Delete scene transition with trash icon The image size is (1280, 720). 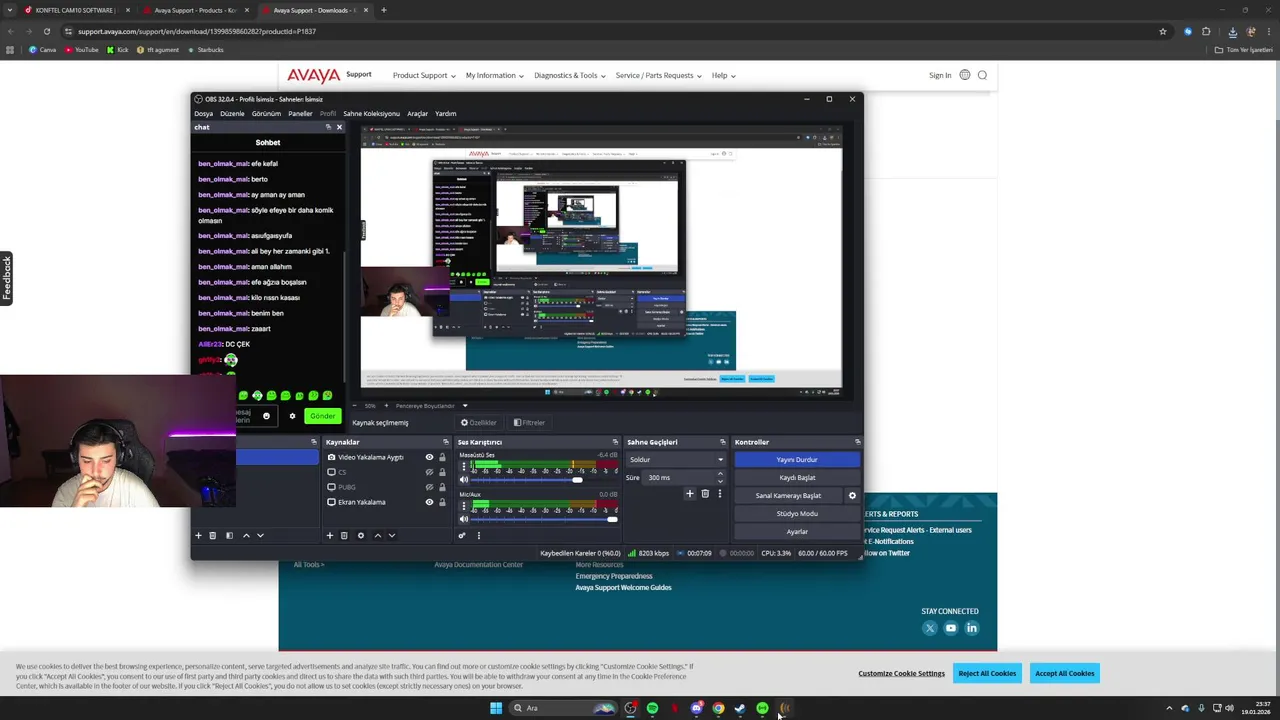pos(705,493)
